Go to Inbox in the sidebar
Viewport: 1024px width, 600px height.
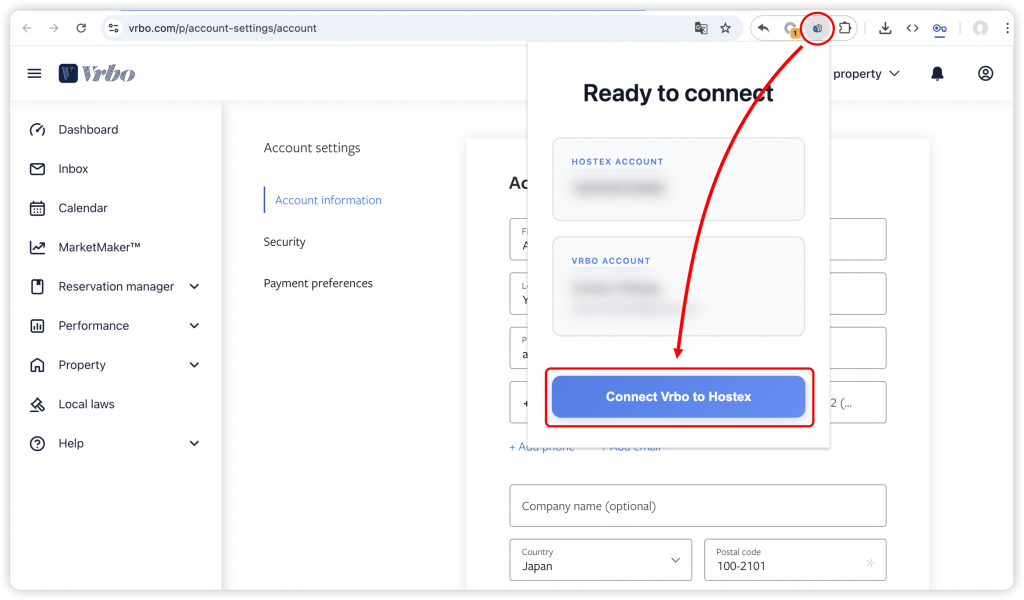coord(73,169)
